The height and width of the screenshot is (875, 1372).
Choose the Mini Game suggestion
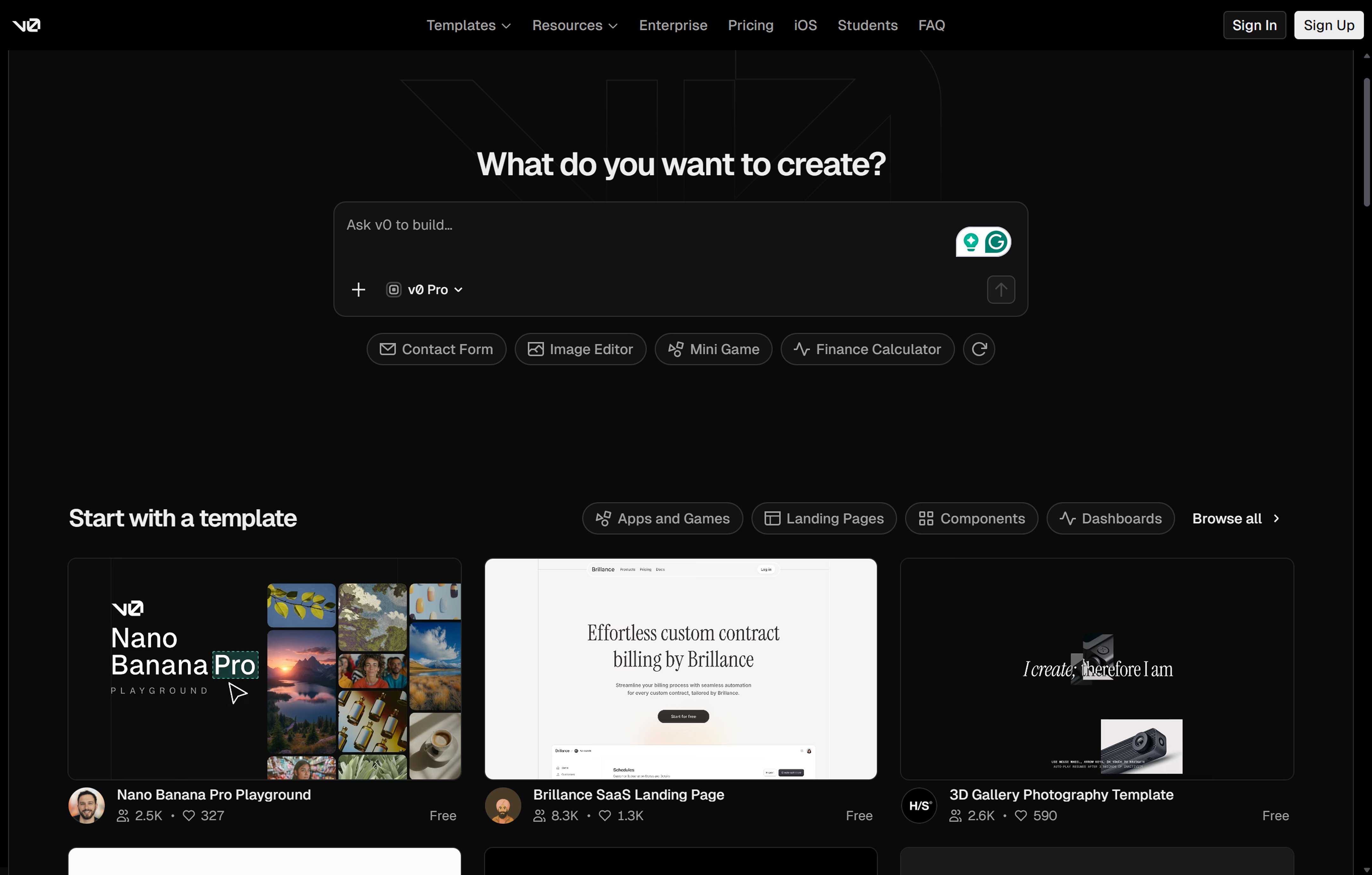pos(713,349)
